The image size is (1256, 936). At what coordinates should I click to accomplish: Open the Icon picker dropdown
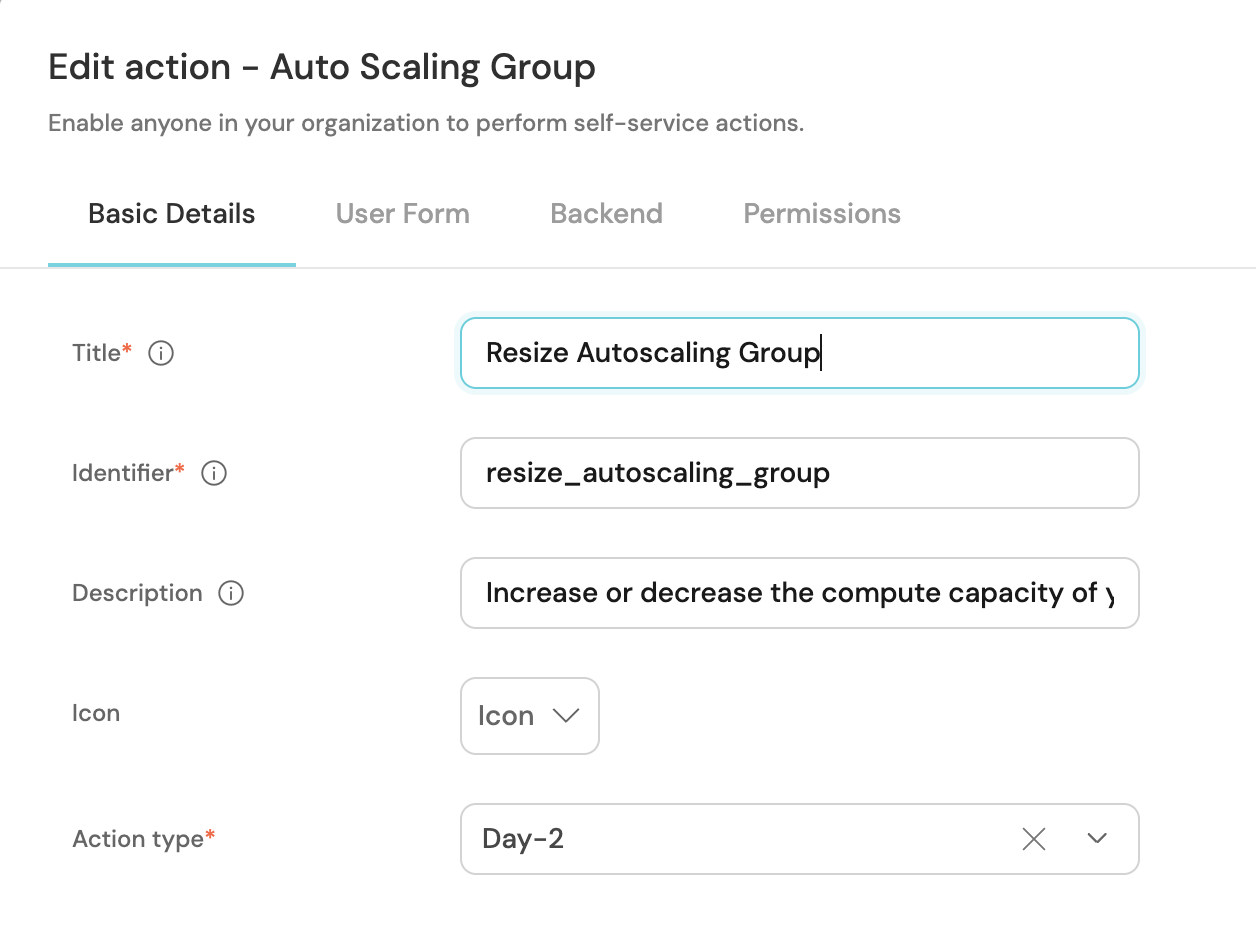tap(529, 716)
